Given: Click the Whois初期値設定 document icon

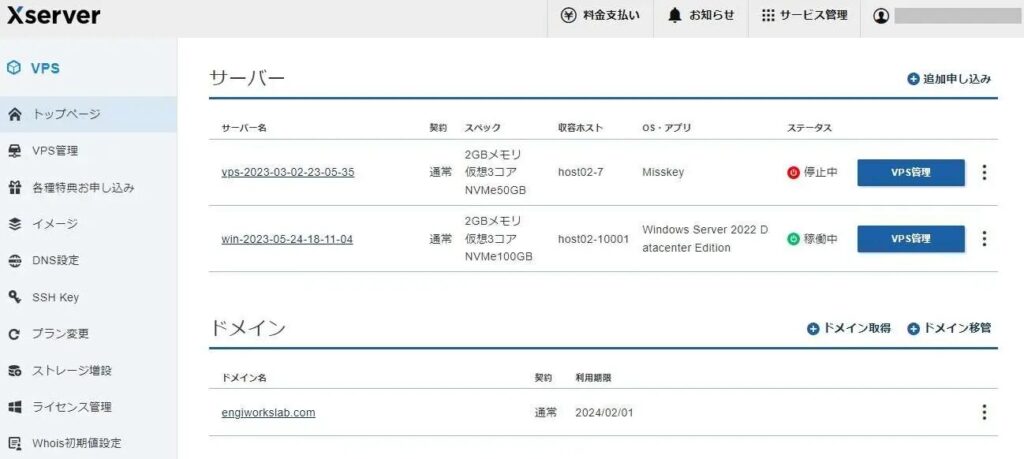Looking at the screenshot, I should [x=14, y=443].
